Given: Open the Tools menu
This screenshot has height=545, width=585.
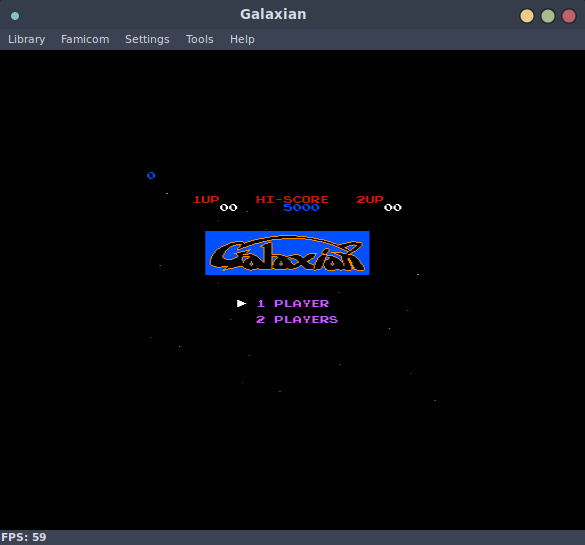Looking at the screenshot, I should [x=200, y=39].
